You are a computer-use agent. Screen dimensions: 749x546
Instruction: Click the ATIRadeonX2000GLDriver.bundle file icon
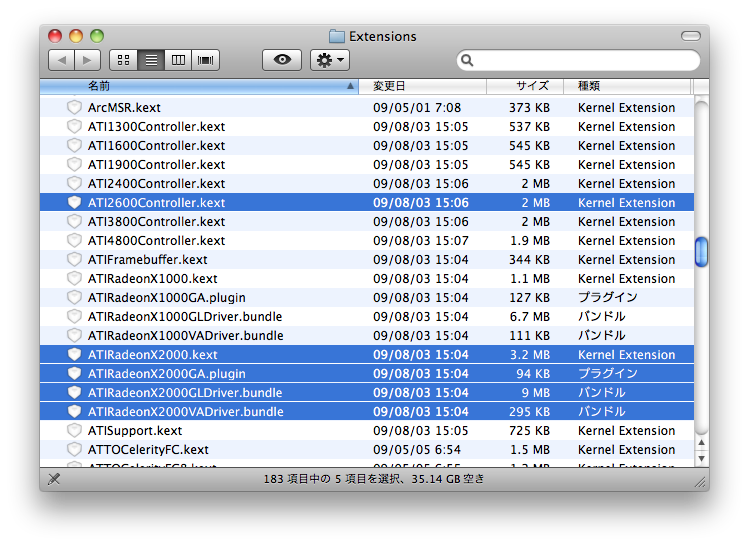[x=74, y=393]
